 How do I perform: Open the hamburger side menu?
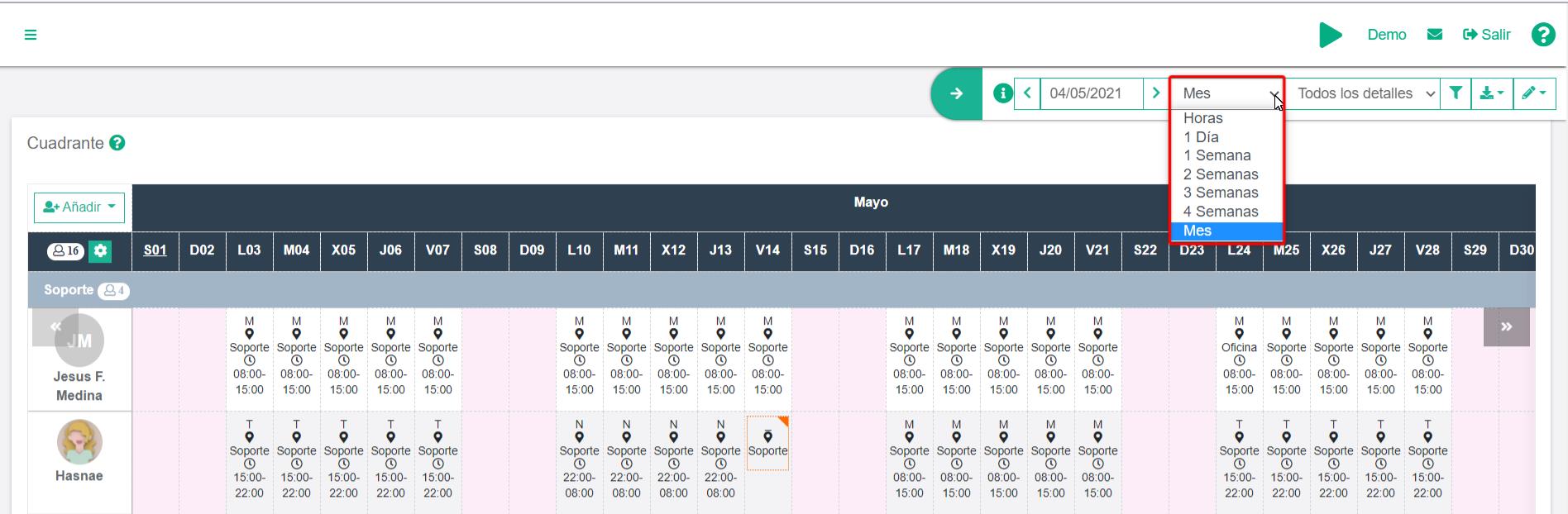pyautogui.click(x=31, y=35)
